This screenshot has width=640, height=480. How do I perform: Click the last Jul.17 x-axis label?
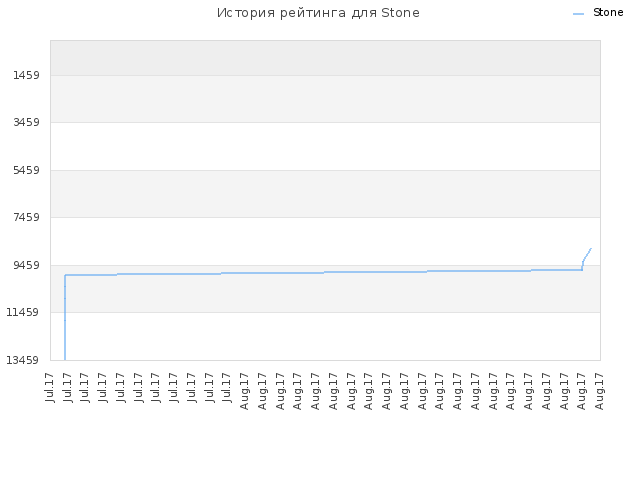coord(227,387)
